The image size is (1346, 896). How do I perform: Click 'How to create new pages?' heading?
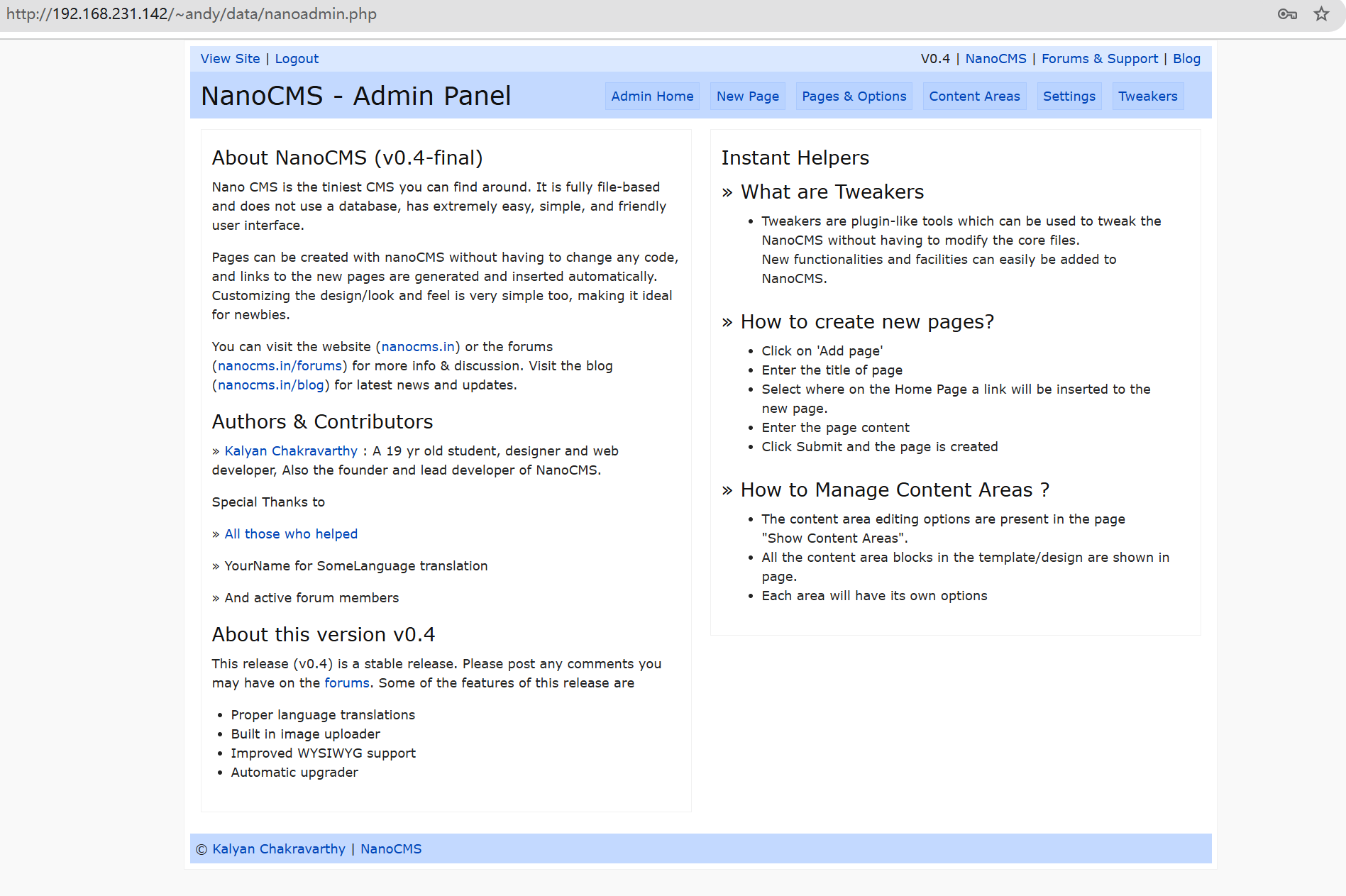pyautogui.click(x=867, y=322)
